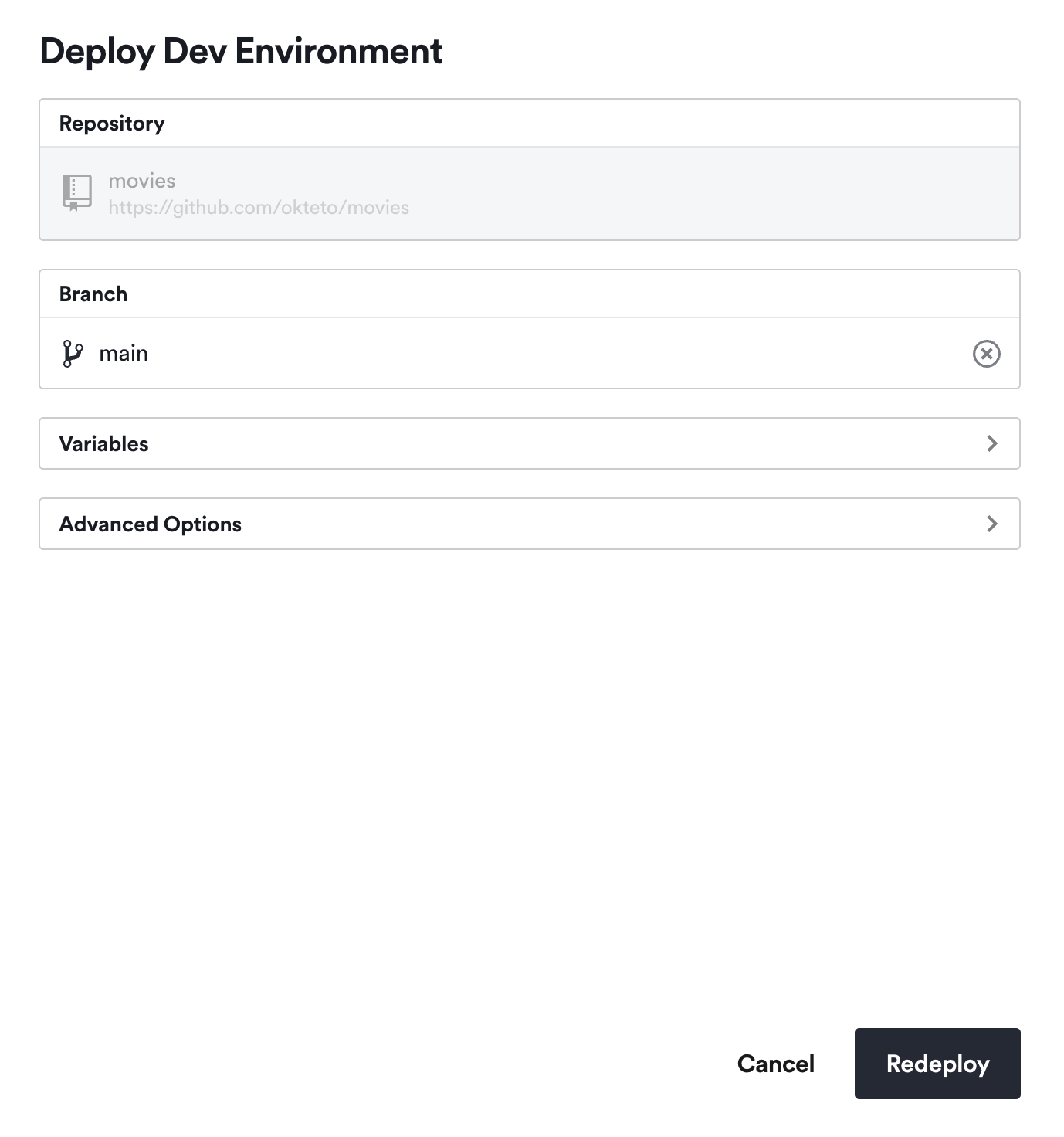Open the chevron icon on the Variables row
Image resolution: width=1064 pixels, height=1137 pixels.
pos(992,443)
